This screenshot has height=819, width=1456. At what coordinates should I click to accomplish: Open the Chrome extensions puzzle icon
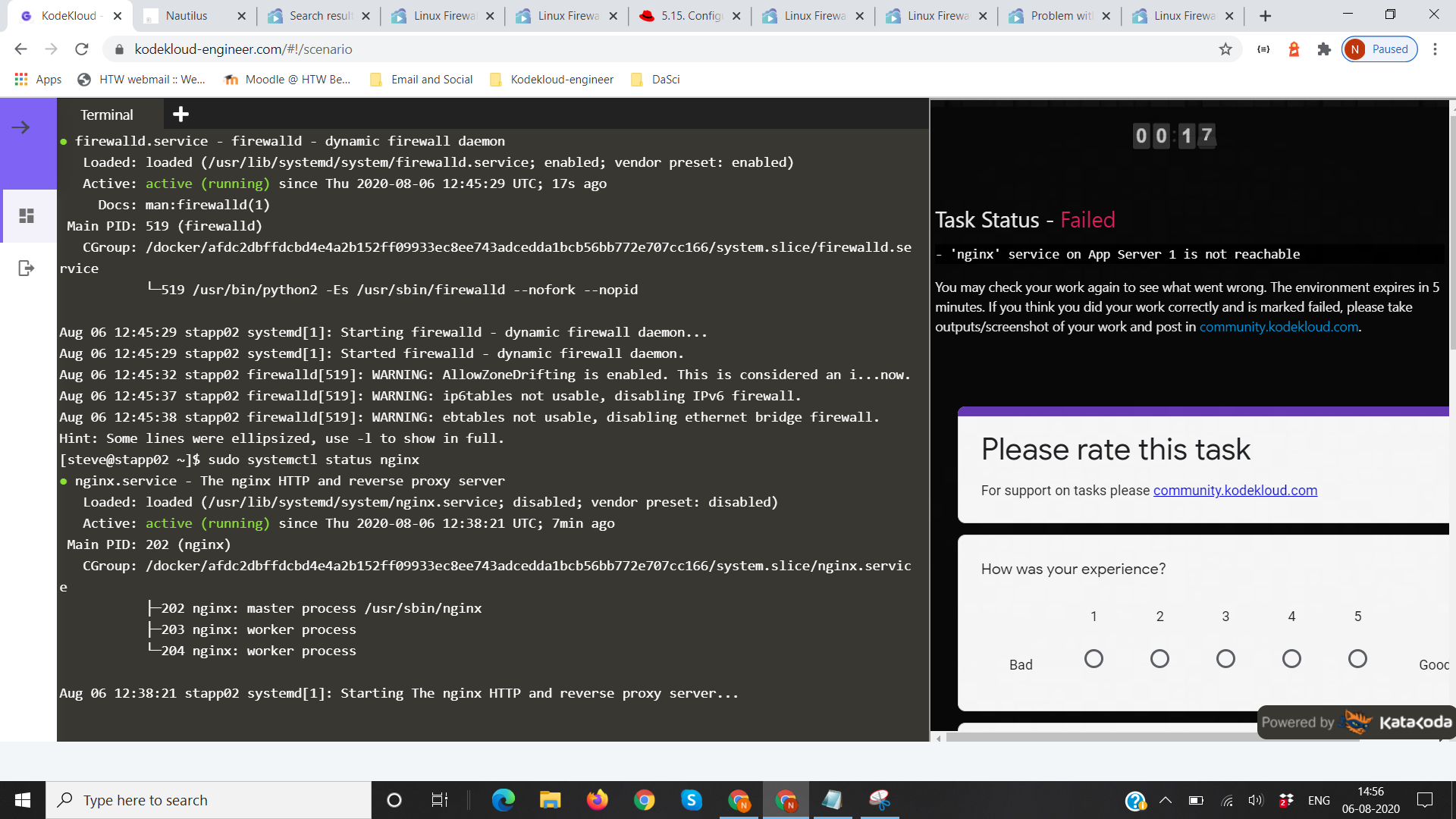1324,49
